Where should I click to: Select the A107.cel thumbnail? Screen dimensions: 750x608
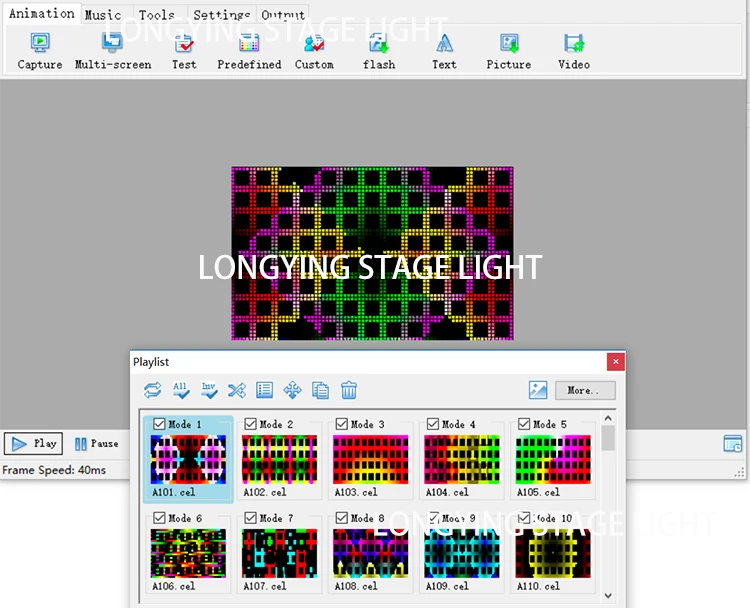(x=279, y=553)
